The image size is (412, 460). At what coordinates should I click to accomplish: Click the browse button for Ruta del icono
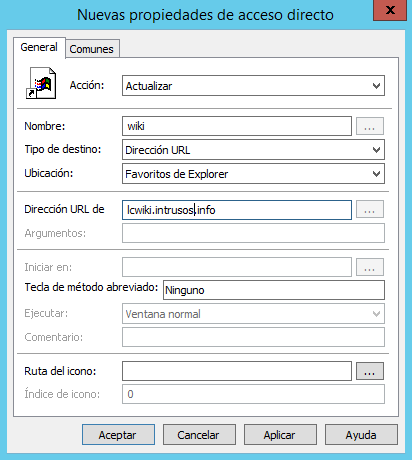(370, 371)
